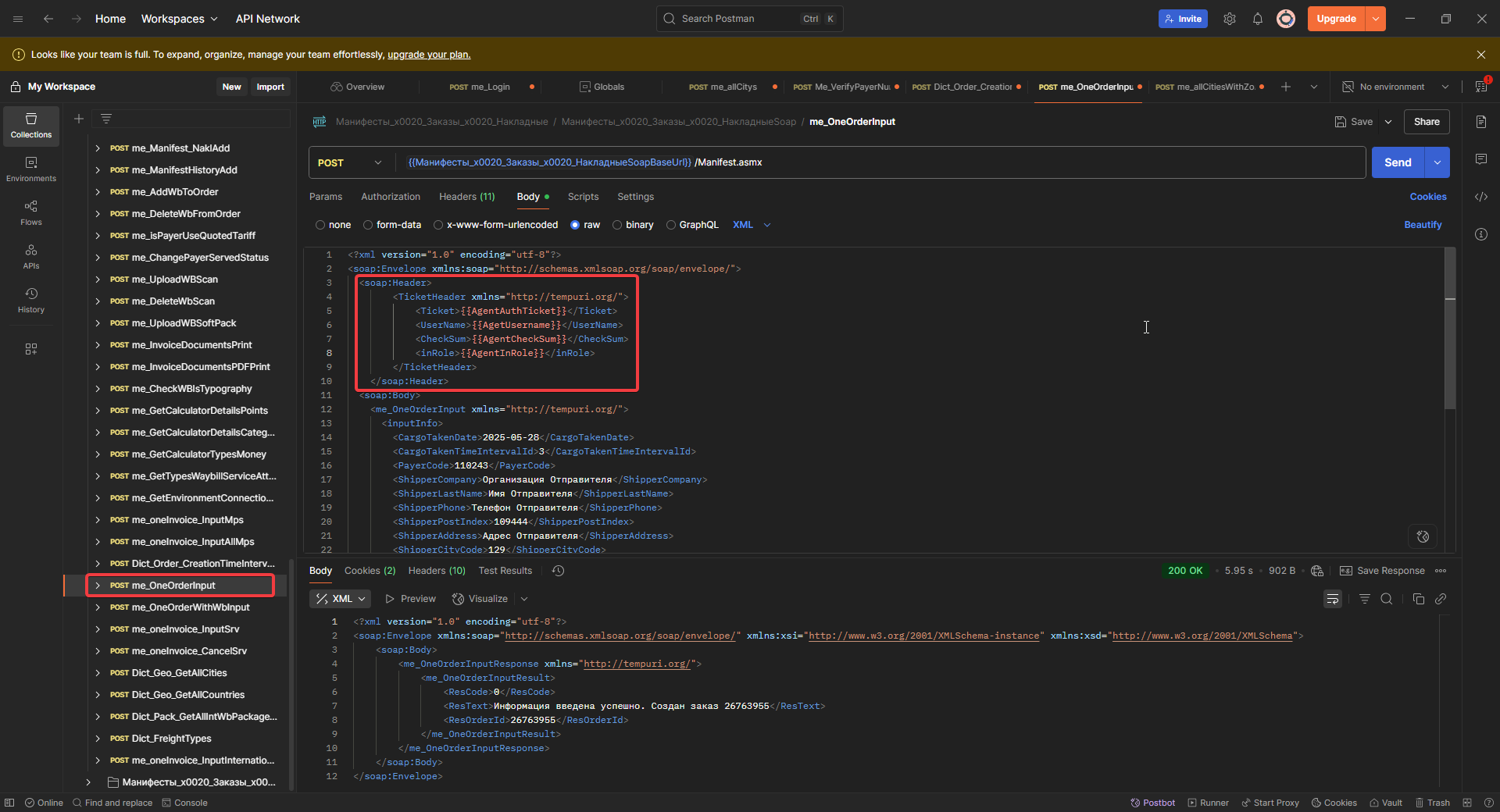The image size is (1500, 812).
Task: Click the link icon in response toolbar
Action: (1441, 599)
